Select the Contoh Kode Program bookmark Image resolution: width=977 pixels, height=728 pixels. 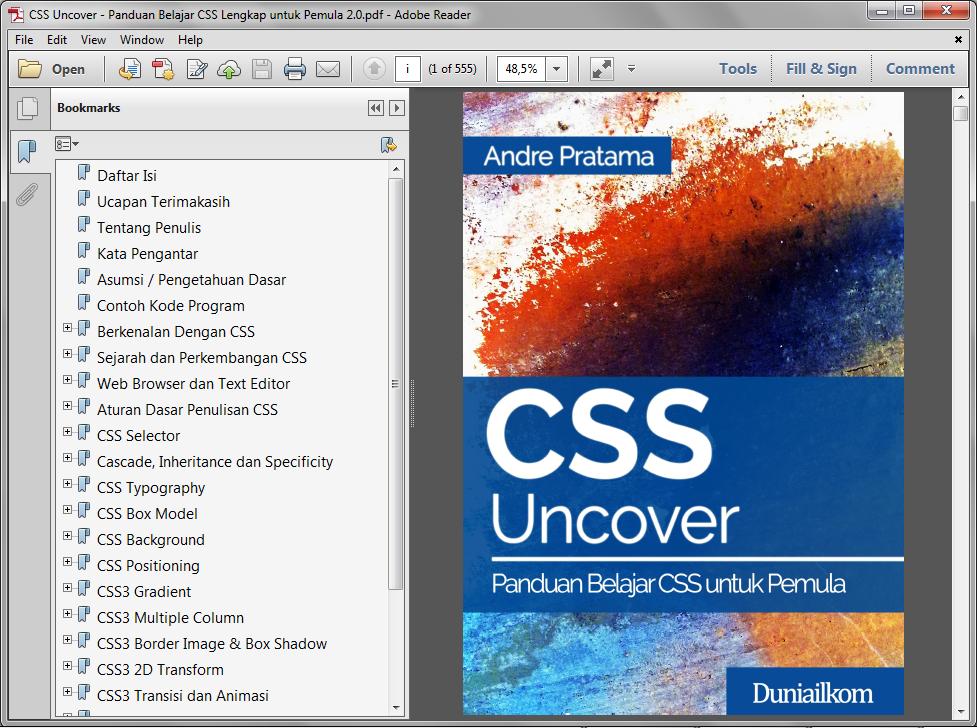click(171, 306)
